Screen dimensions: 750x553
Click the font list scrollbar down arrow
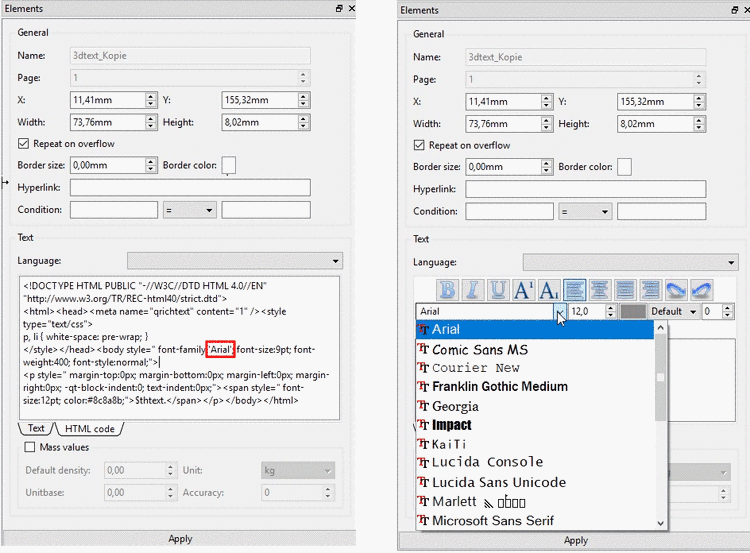coord(661,523)
